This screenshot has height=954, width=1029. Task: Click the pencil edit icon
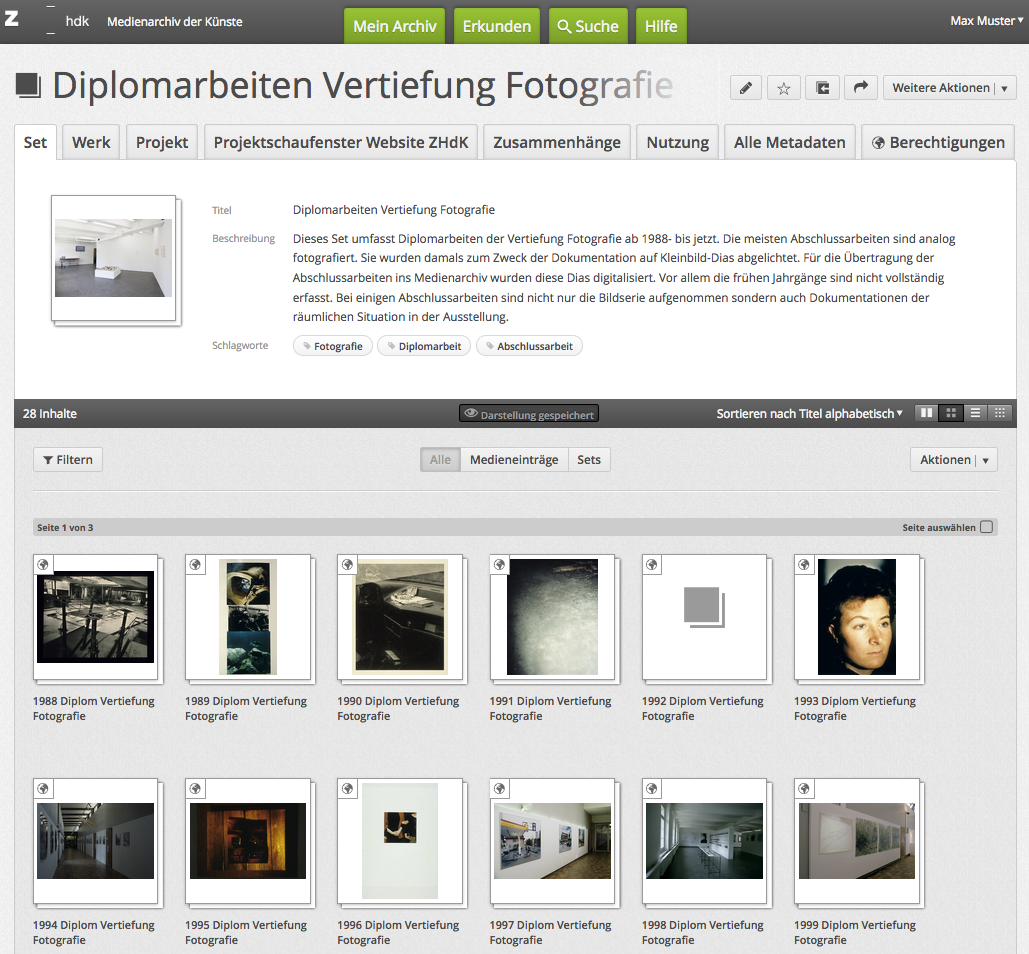(745, 88)
